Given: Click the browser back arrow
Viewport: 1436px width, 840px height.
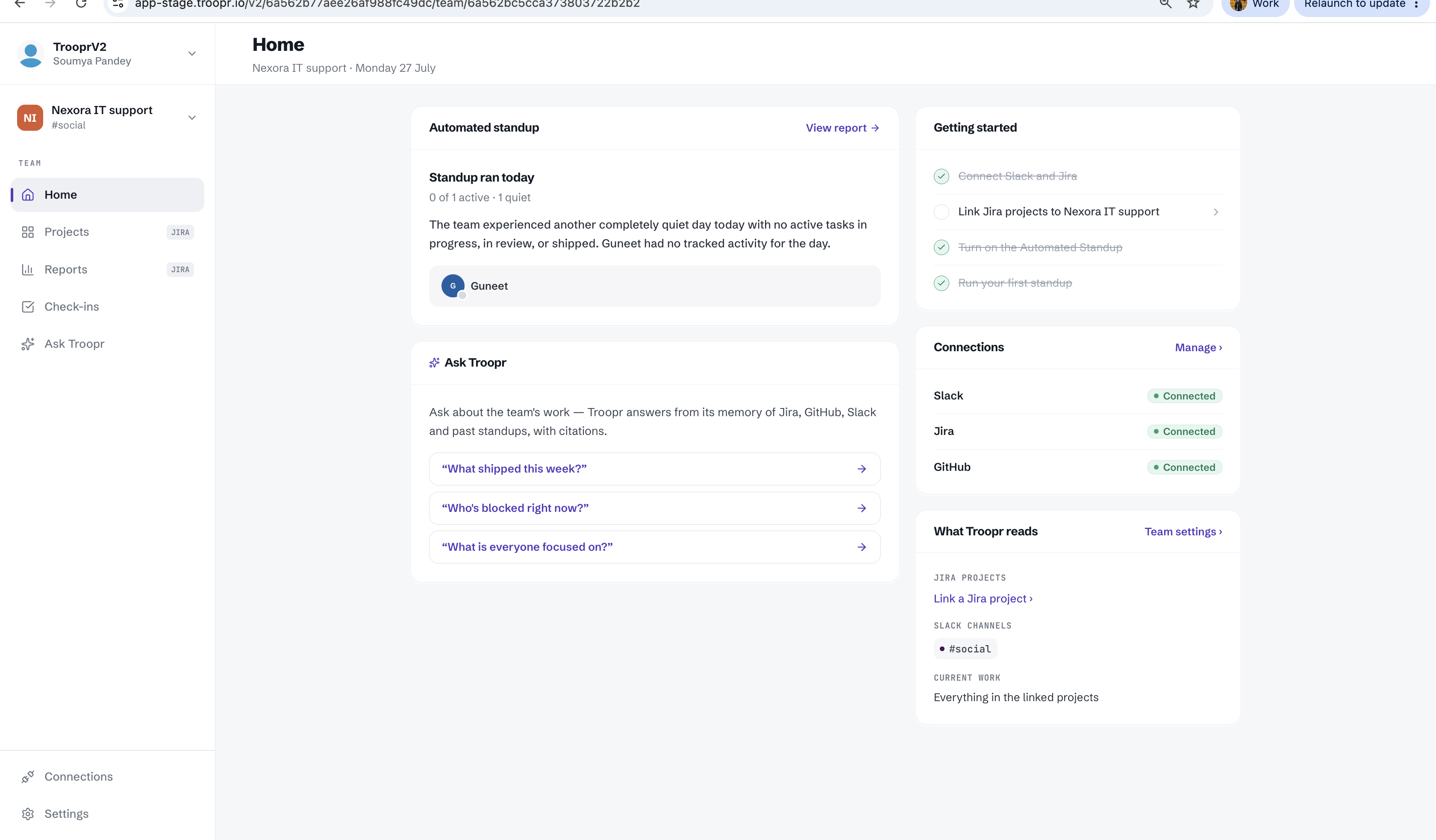Looking at the screenshot, I should point(20,3).
